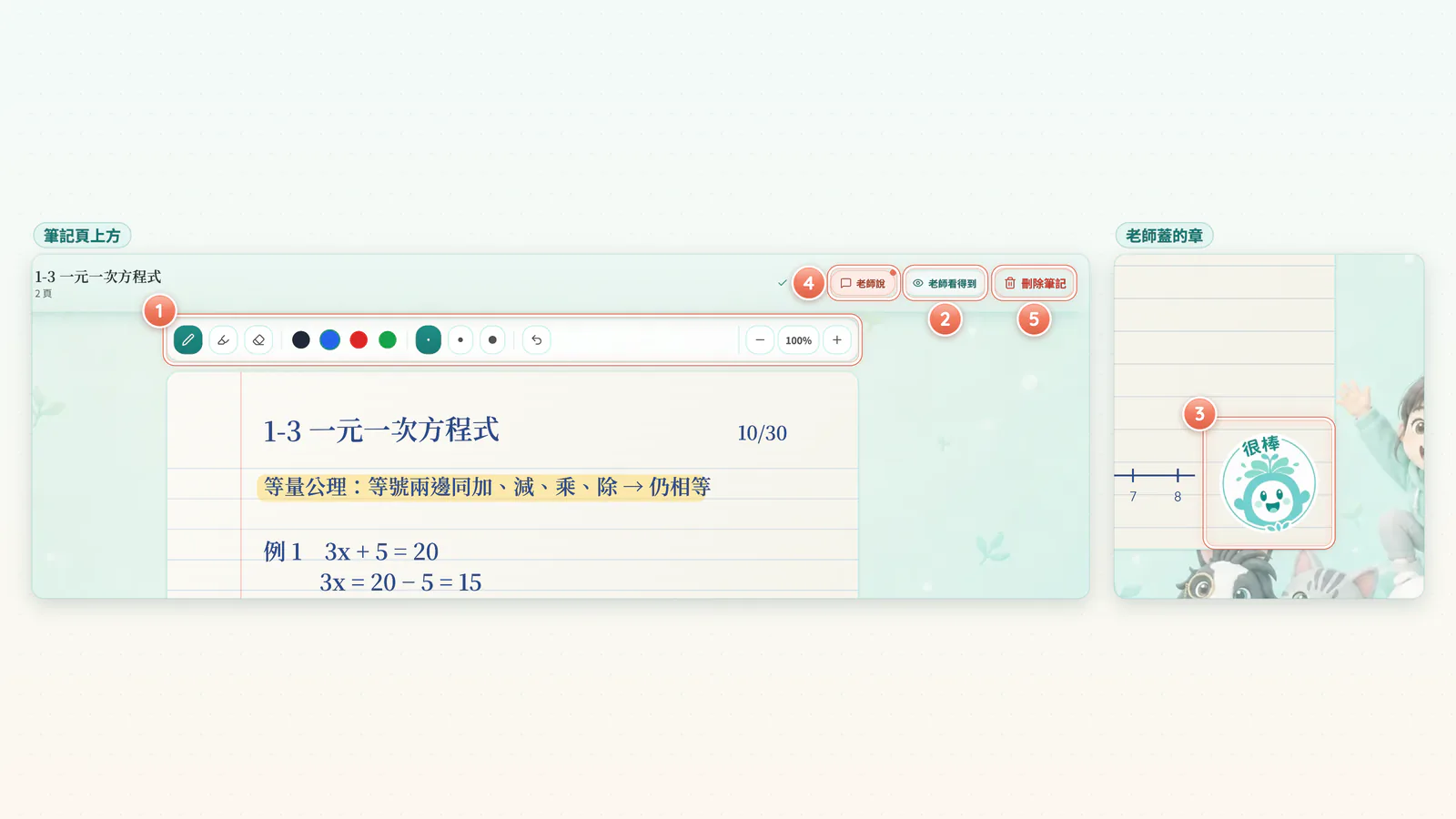Pick the green ink color
1456x819 pixels.
[x=388, y=340]
